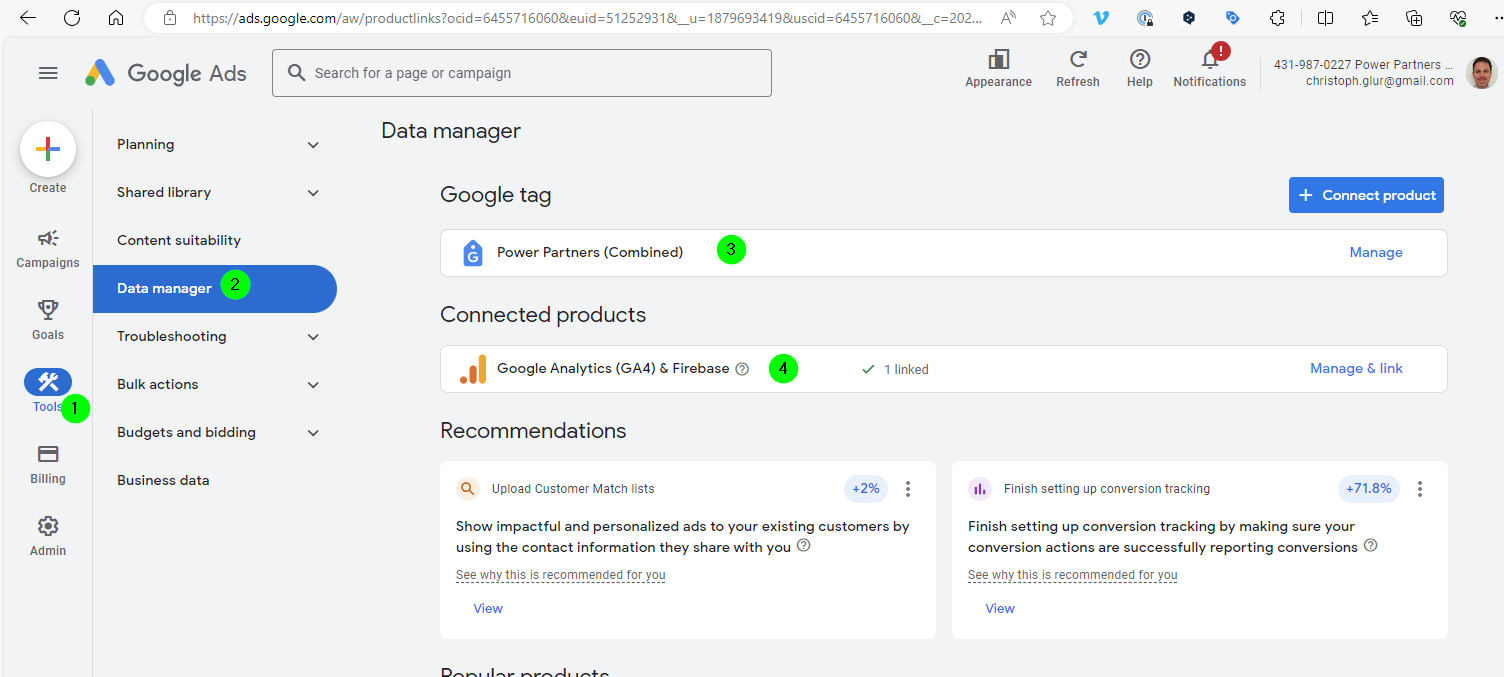
Task: Click the browser address bar URL
Action: click(x=587, y=18)
